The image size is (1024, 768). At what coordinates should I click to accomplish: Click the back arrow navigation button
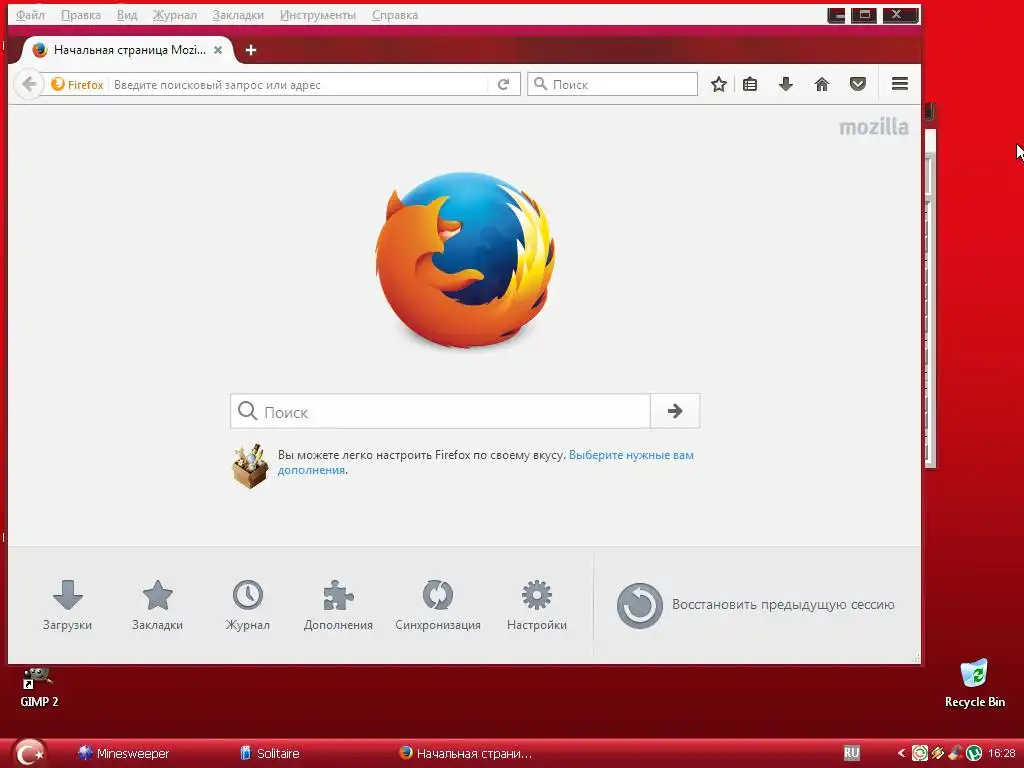[29, 84]
